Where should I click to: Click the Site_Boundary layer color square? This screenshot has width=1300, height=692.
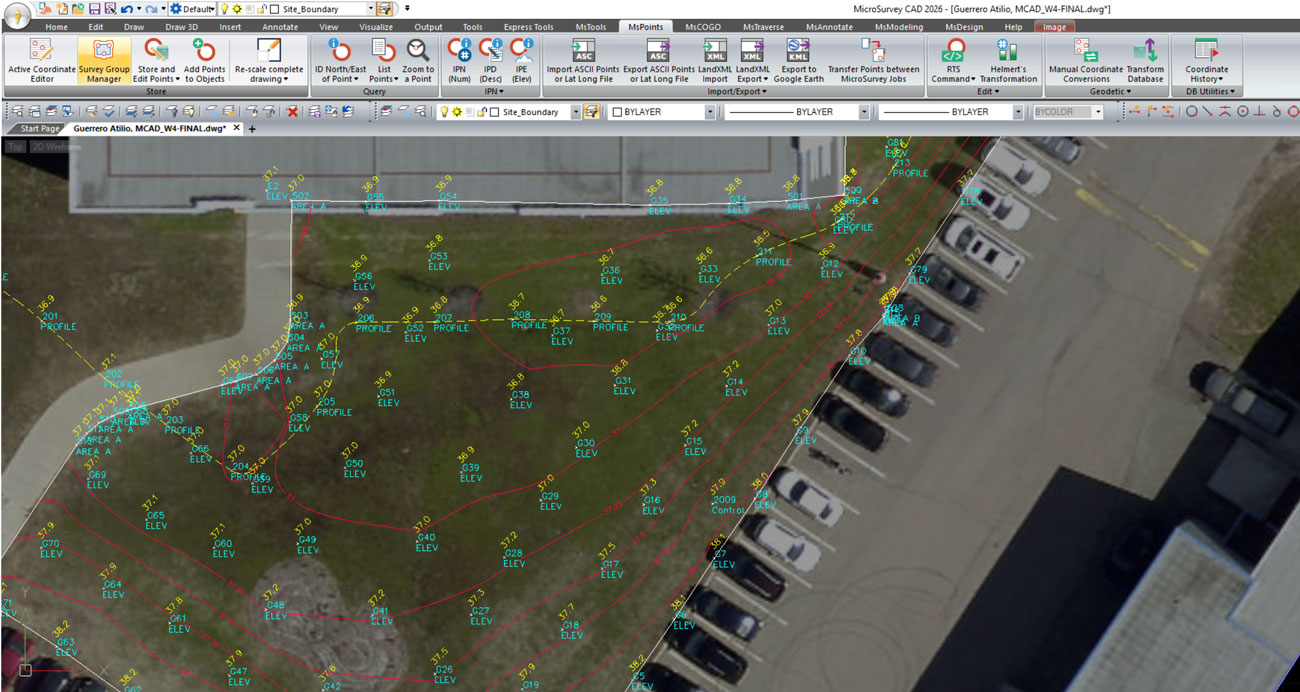pyautogui.click(x=494, y=112)
